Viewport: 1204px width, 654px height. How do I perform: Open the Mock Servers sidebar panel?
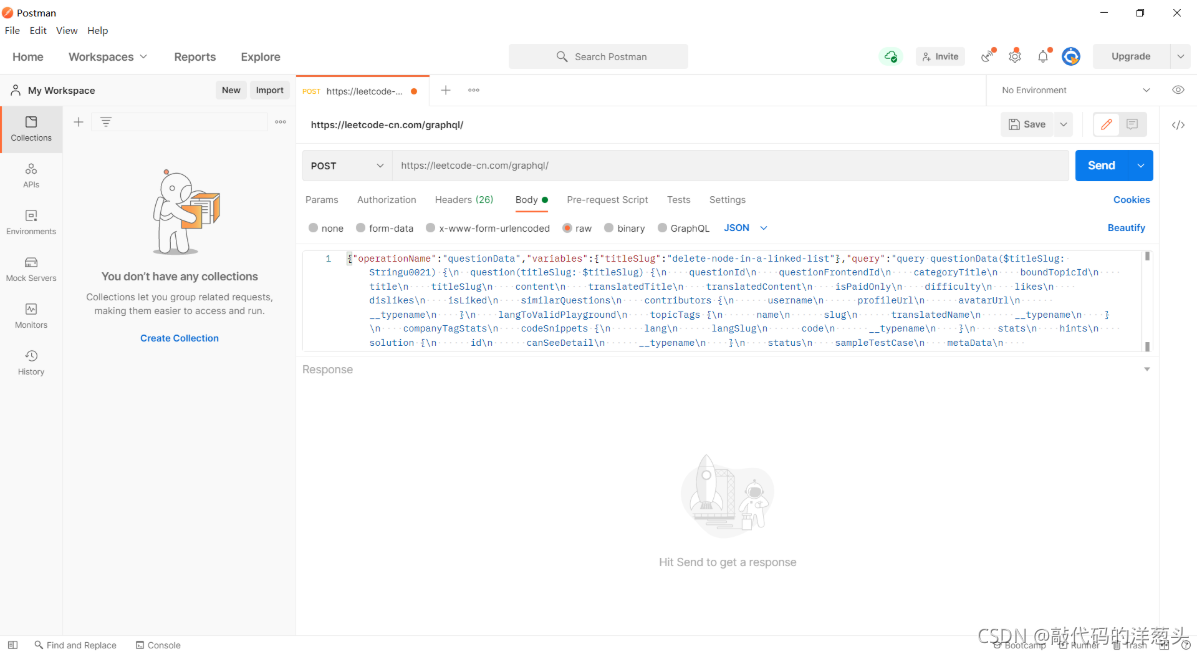pos(31,269)
